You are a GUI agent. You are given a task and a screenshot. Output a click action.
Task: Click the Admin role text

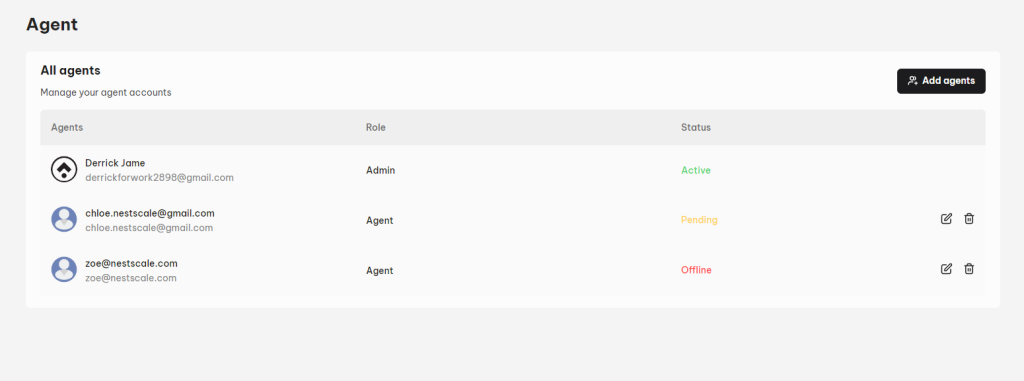tap(380, 170)
